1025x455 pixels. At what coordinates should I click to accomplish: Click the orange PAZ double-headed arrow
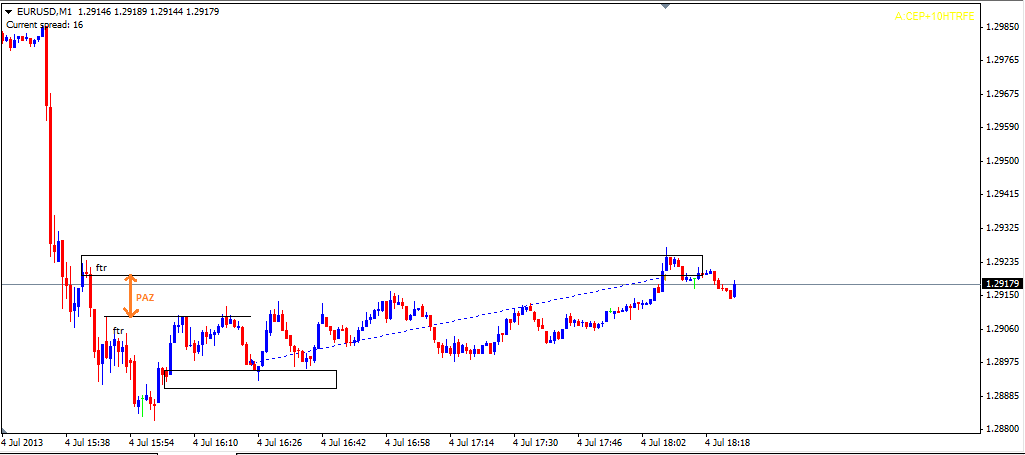129,296
